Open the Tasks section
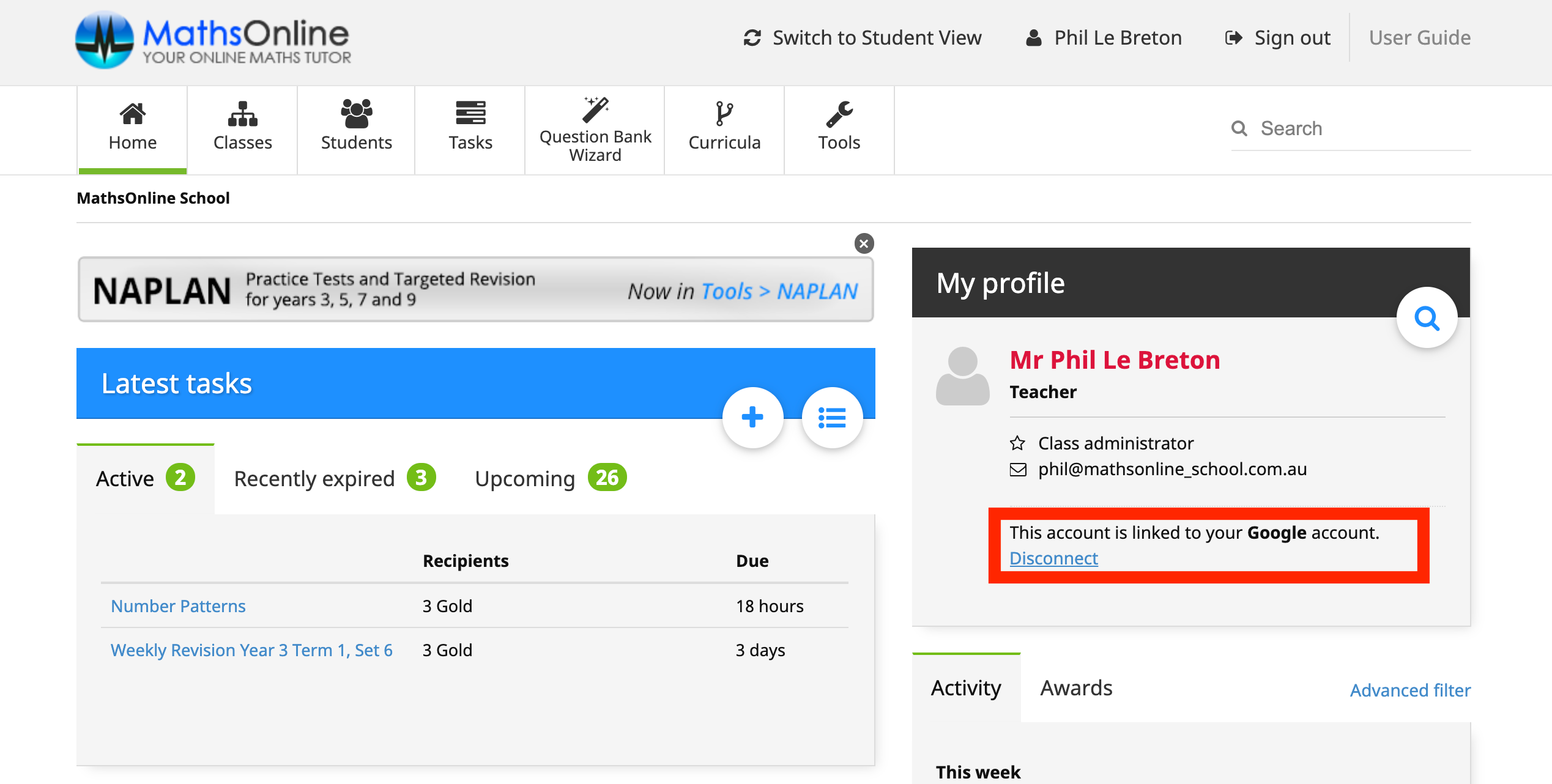Screen dimensions: 1552x784 click(x=470, y=128)
